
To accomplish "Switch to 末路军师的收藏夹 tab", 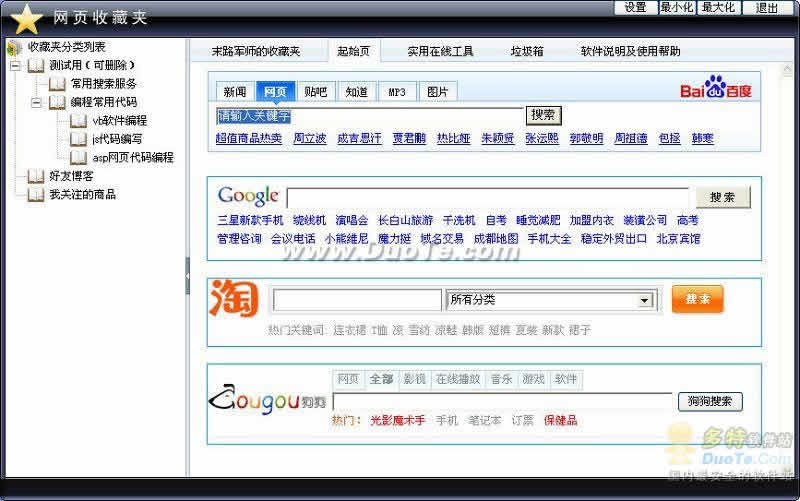I will point(256,51).
